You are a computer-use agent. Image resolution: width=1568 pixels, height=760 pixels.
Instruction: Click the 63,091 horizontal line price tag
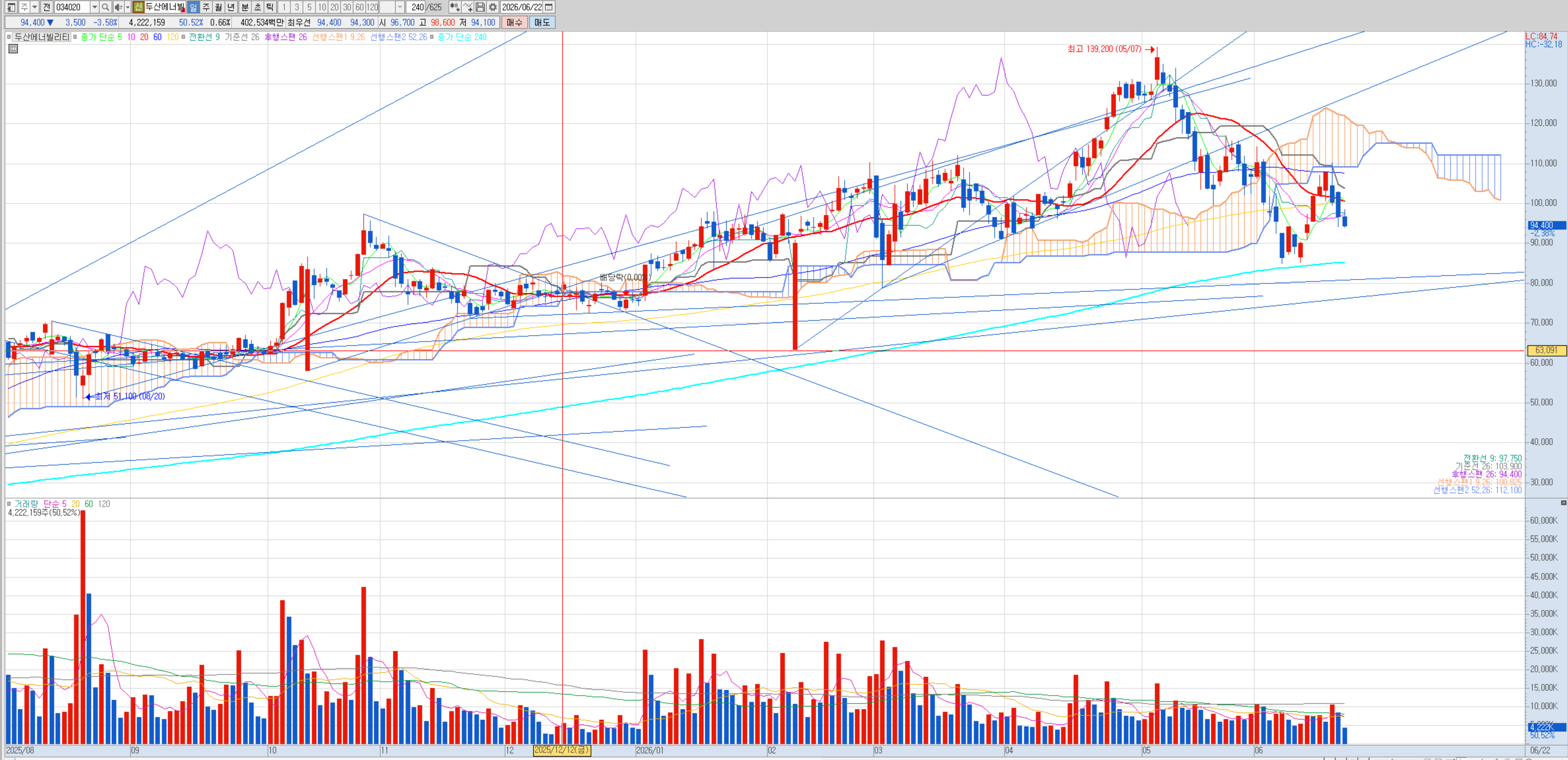1546,350
